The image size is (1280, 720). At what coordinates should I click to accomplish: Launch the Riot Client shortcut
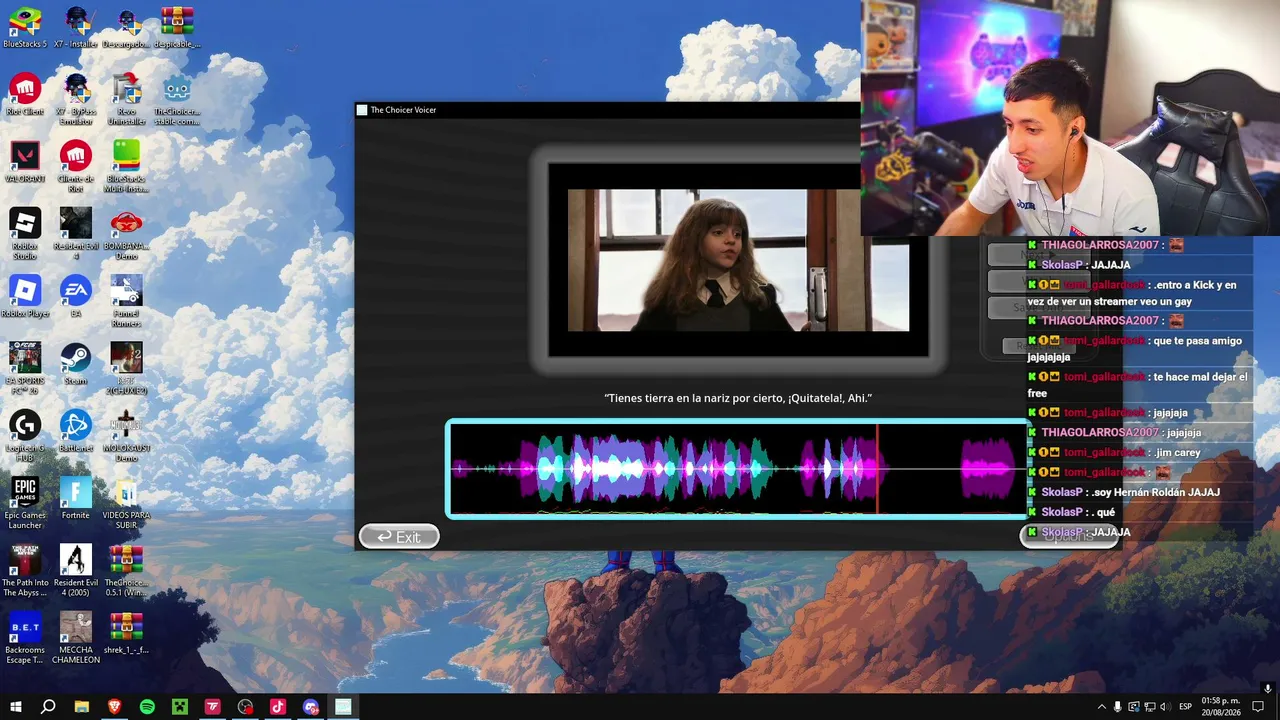(x=25, y=95)
